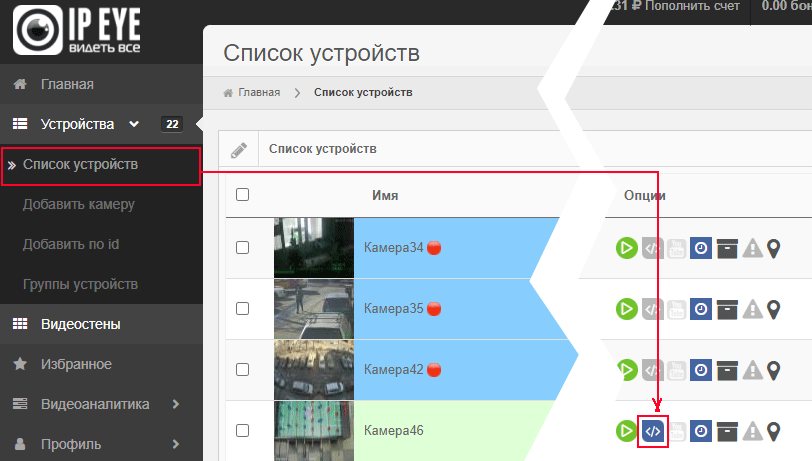Go to Избранное in the sidebar
812x461 pixels.
click(x=76, y=364)
